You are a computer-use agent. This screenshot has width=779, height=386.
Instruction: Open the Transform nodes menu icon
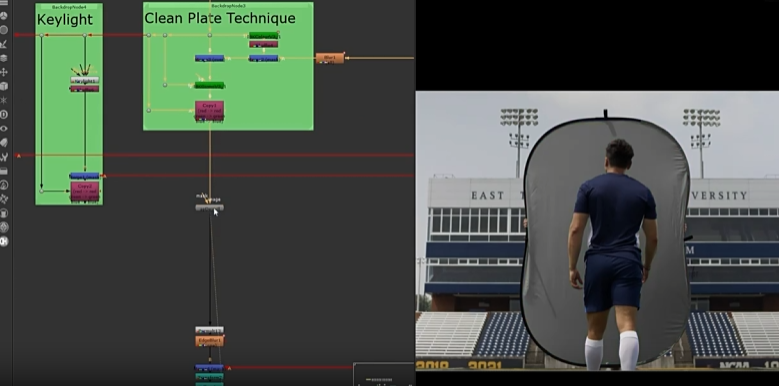click(3, 72)
